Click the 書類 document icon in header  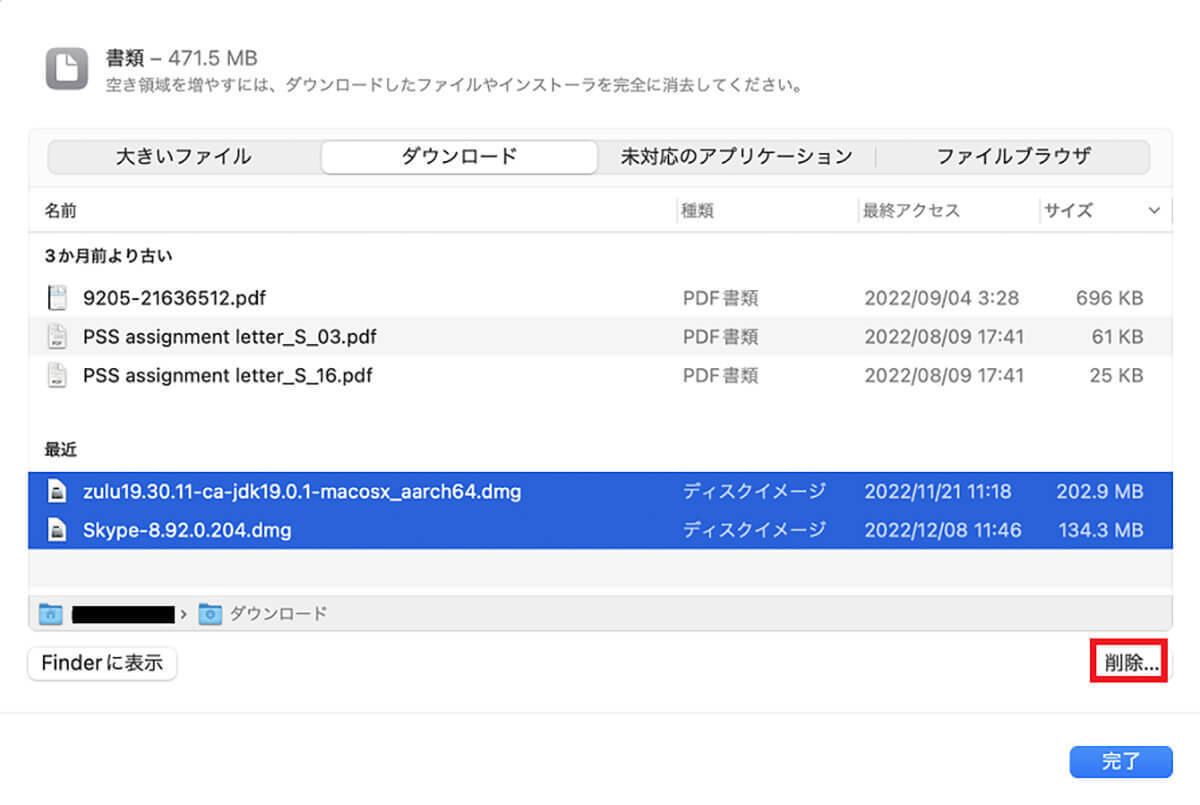[x=67, y=69]
